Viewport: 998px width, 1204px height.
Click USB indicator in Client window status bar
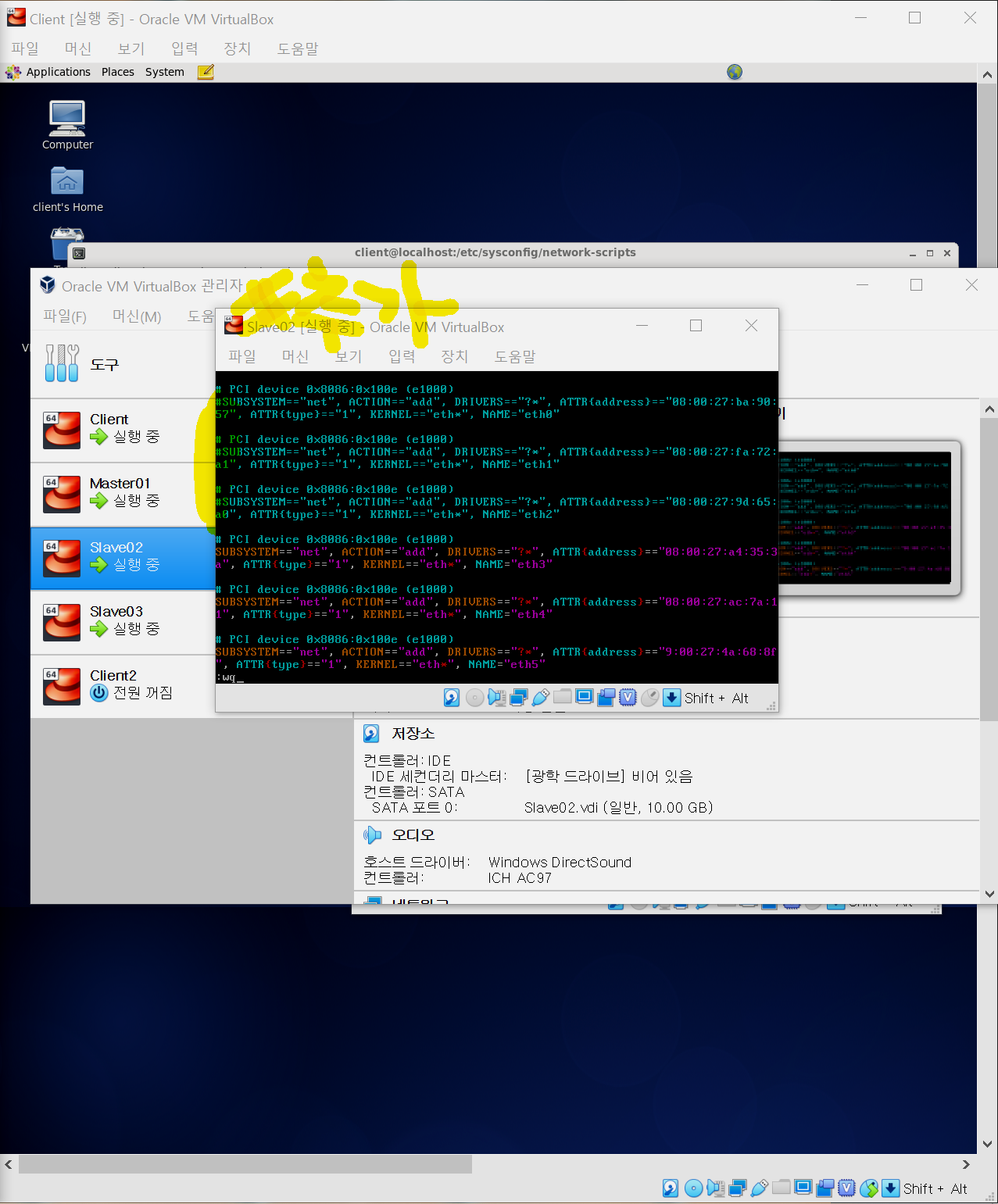[759, 1188]
